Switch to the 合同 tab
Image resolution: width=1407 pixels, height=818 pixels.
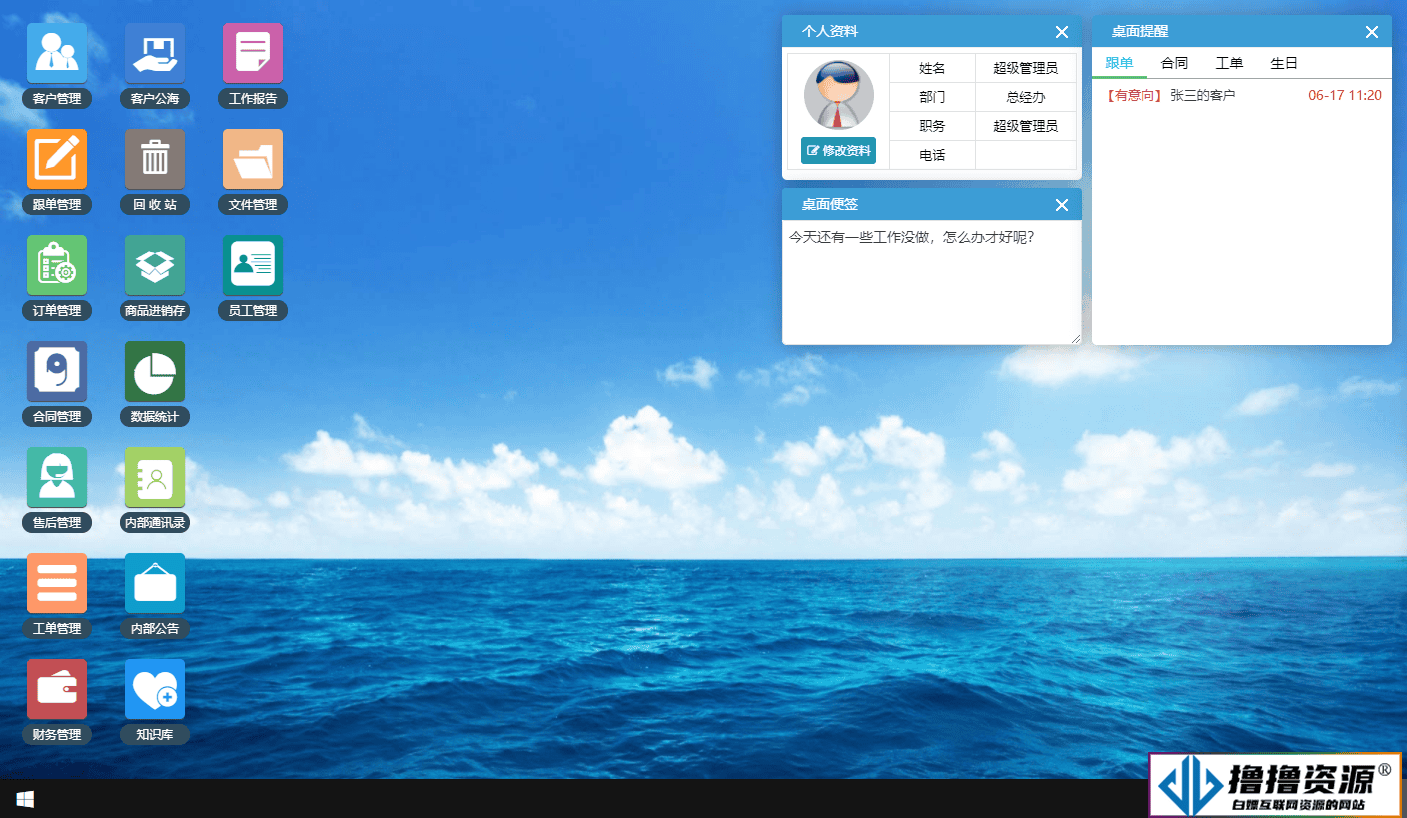pos(1174,63)
